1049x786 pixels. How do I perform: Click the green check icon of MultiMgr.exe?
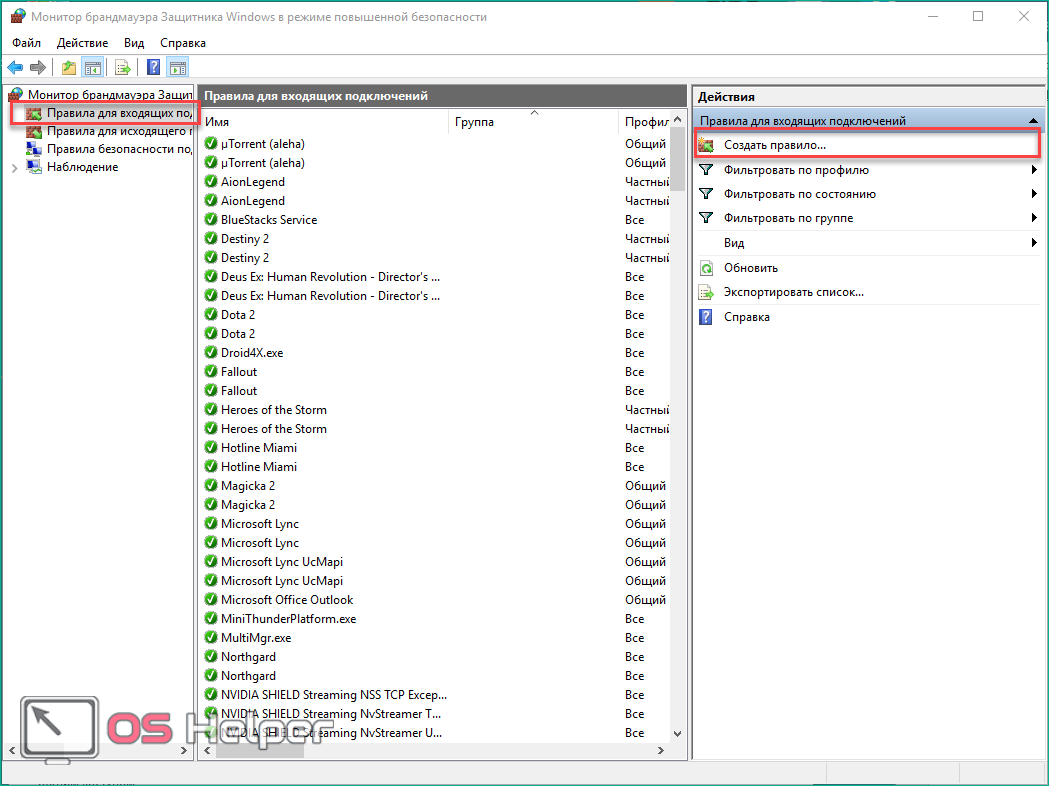click(211, 637)
